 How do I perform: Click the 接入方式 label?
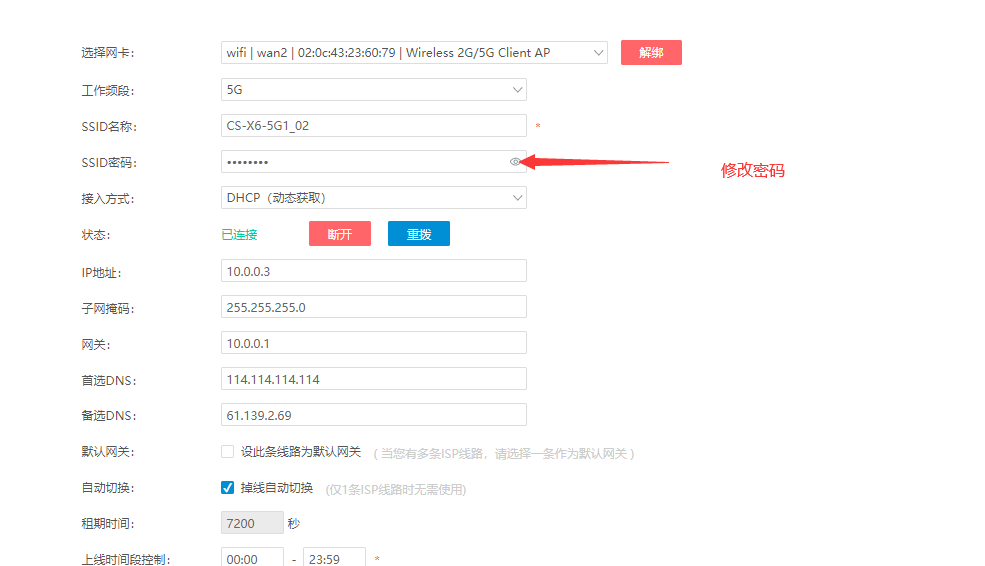tap(107, 199)
